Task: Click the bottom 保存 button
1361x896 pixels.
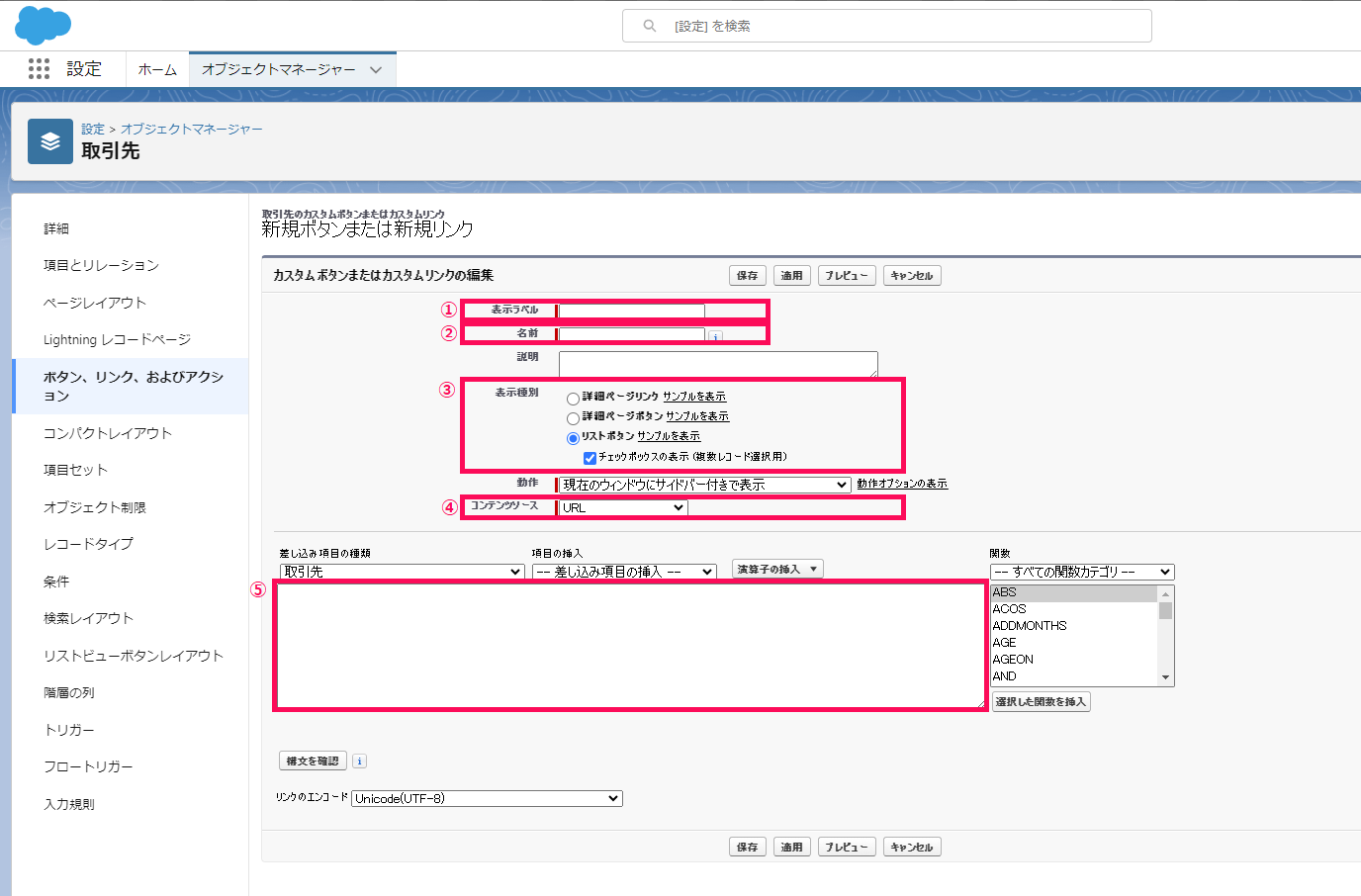Action: tap(748, 848)
